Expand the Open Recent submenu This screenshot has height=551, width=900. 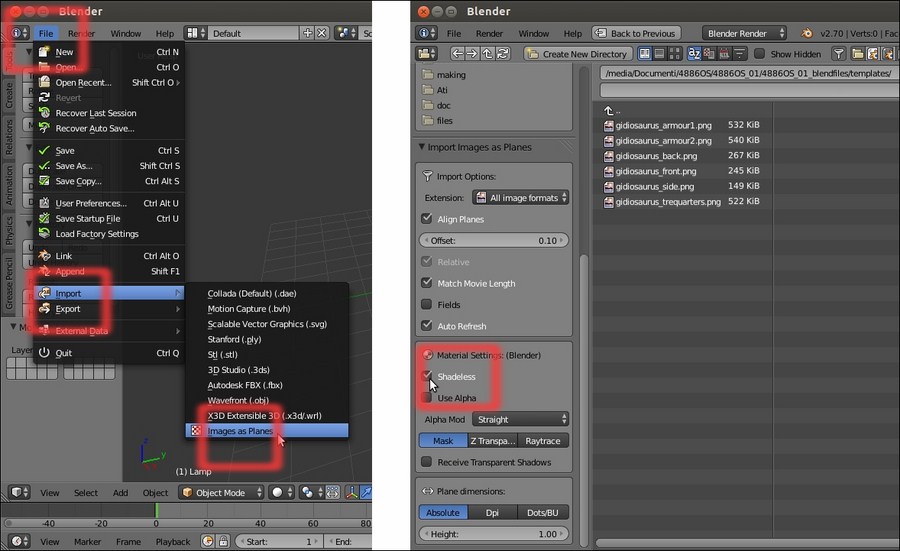[109, 83]
